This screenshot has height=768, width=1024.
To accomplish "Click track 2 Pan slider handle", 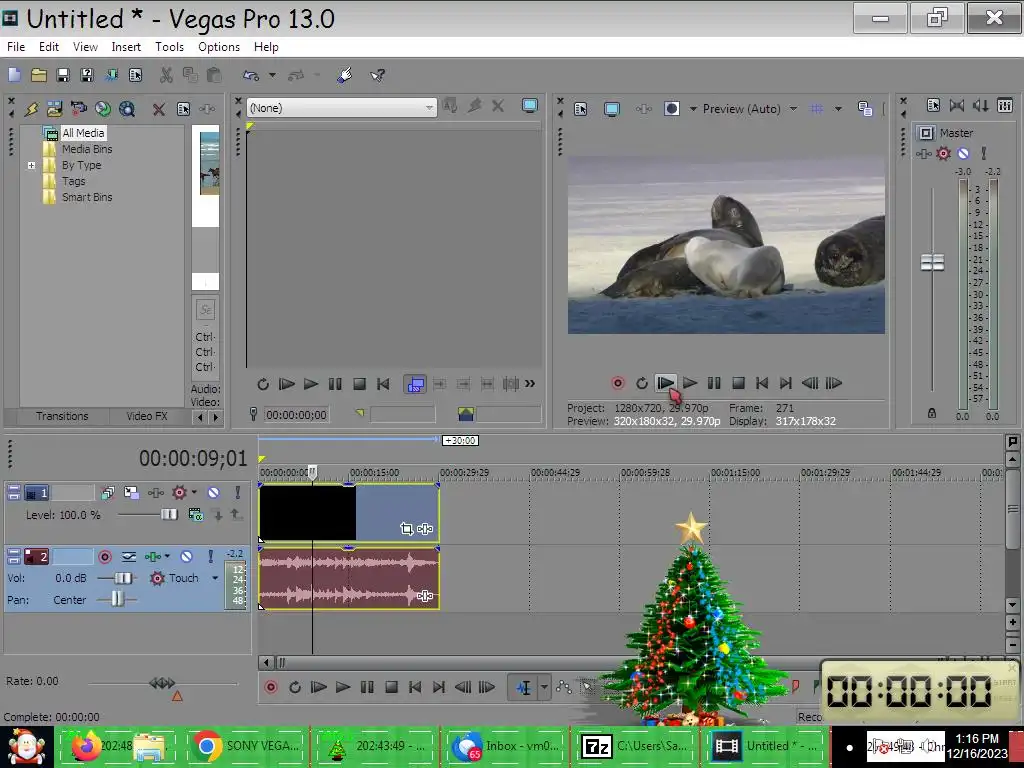I will click(117, 599).
